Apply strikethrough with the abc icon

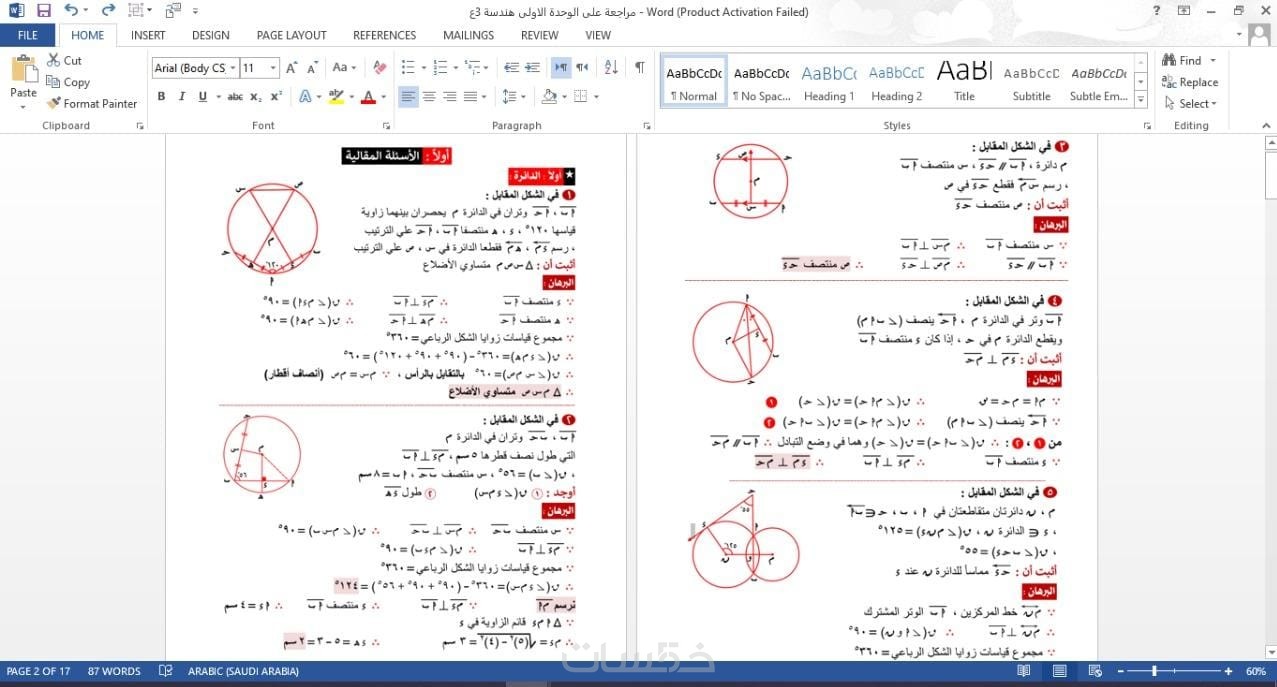pos(235,97)
